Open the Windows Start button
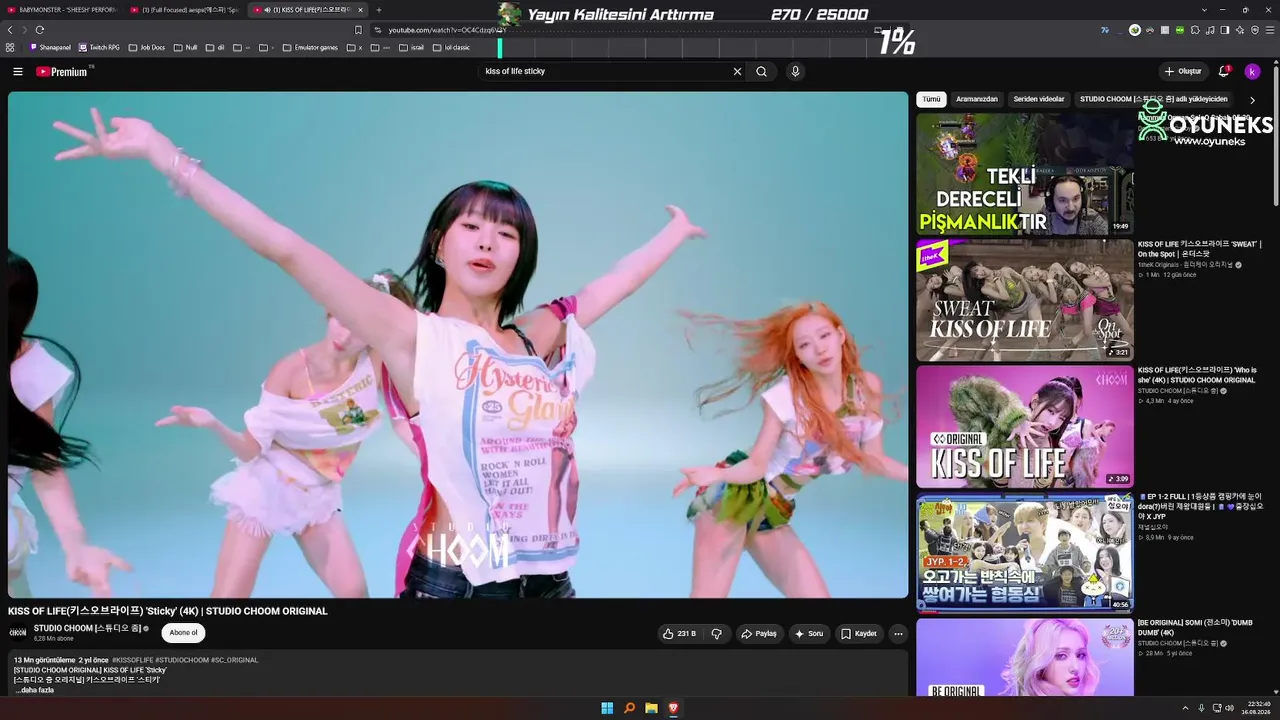Image resolution: width=1280 pixels, height=720 pixels. point(607,708)
